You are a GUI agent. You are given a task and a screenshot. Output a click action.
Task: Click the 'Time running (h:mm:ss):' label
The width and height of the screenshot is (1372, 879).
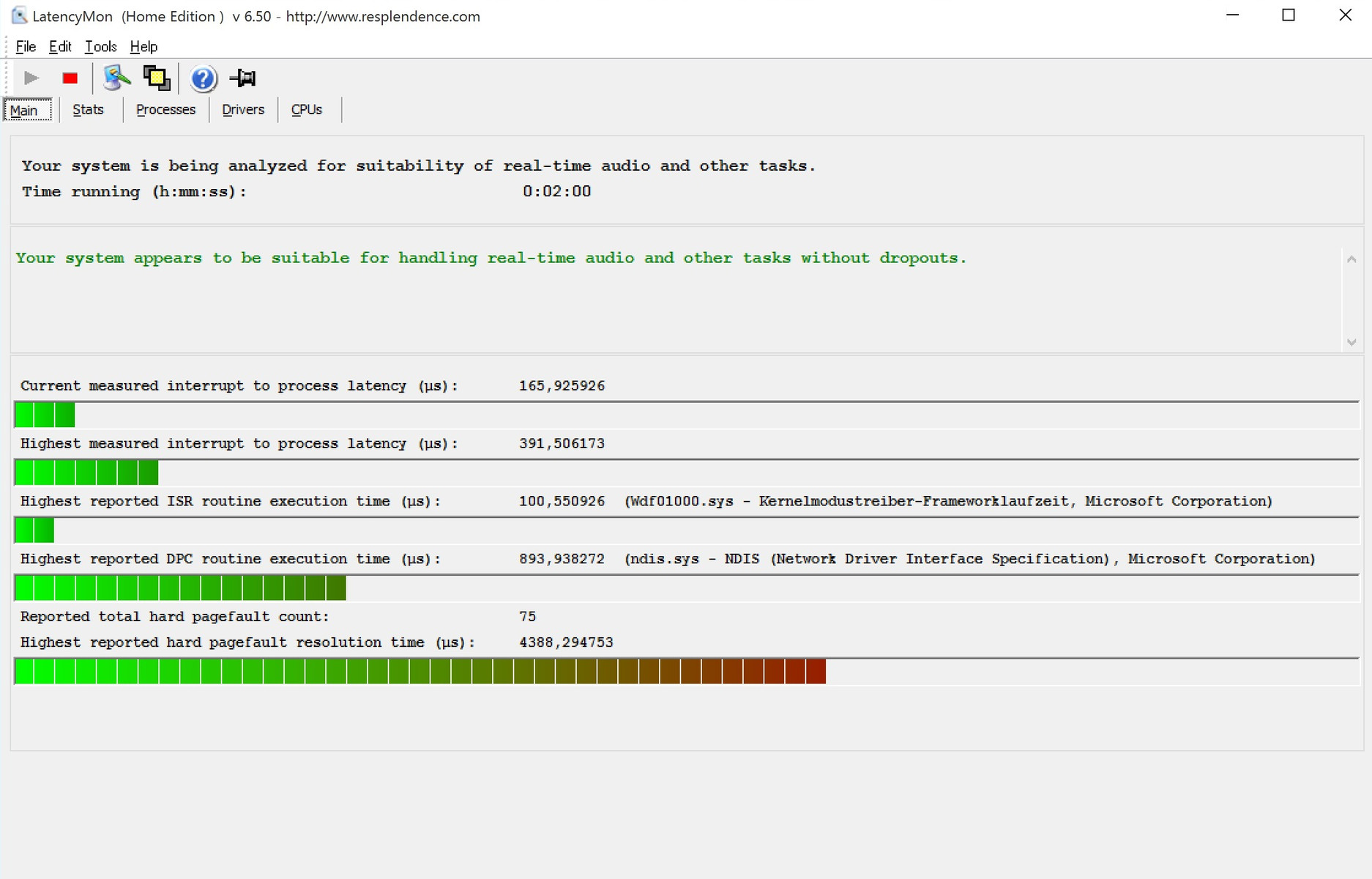tap(134, 192)
